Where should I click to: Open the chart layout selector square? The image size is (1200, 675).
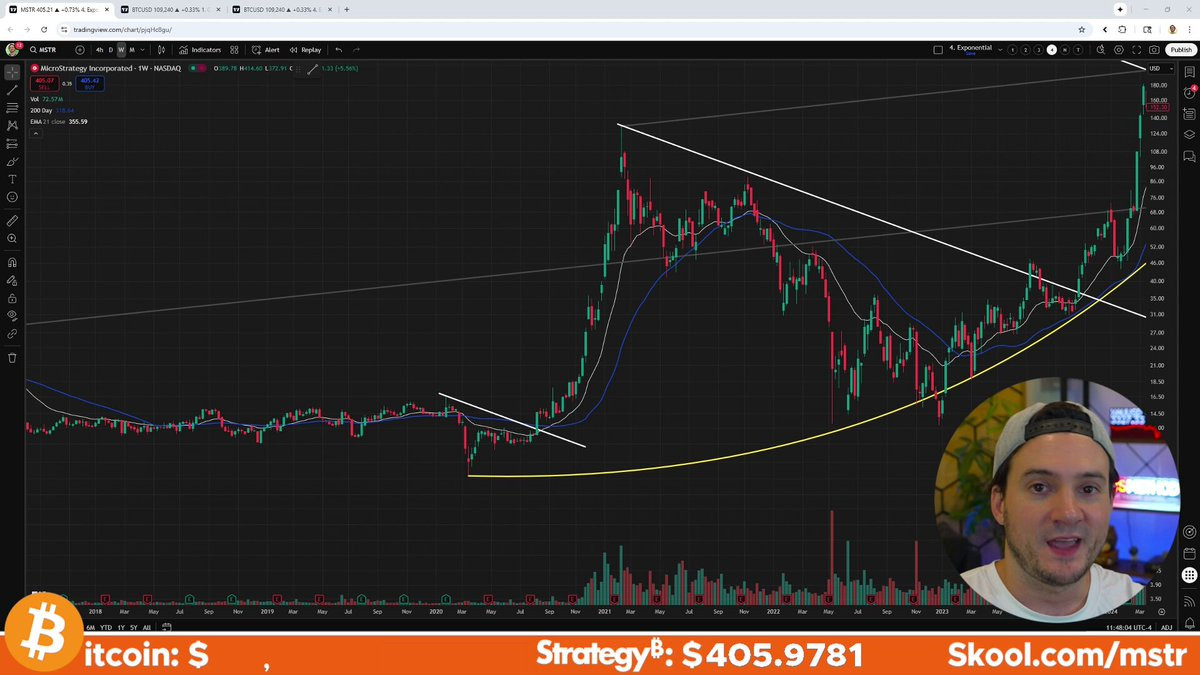click(x=937, y=49)
